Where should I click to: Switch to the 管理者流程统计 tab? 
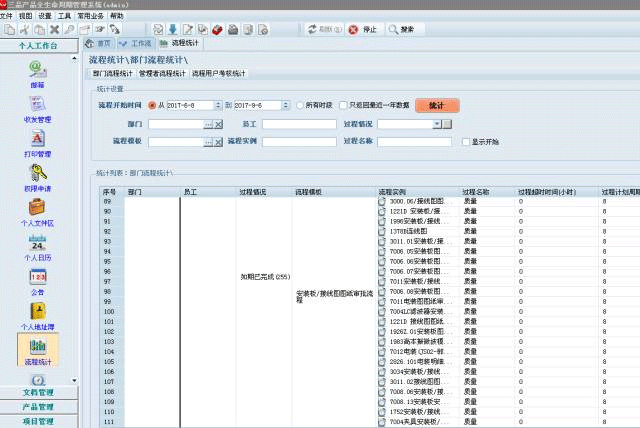coord(162,74)
